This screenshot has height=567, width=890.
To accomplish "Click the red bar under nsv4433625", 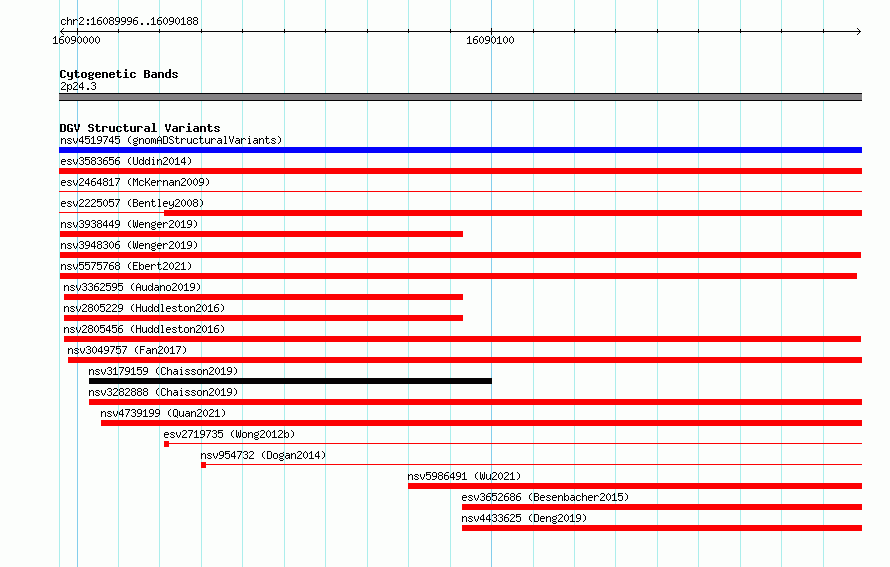I will coord(662,528).
